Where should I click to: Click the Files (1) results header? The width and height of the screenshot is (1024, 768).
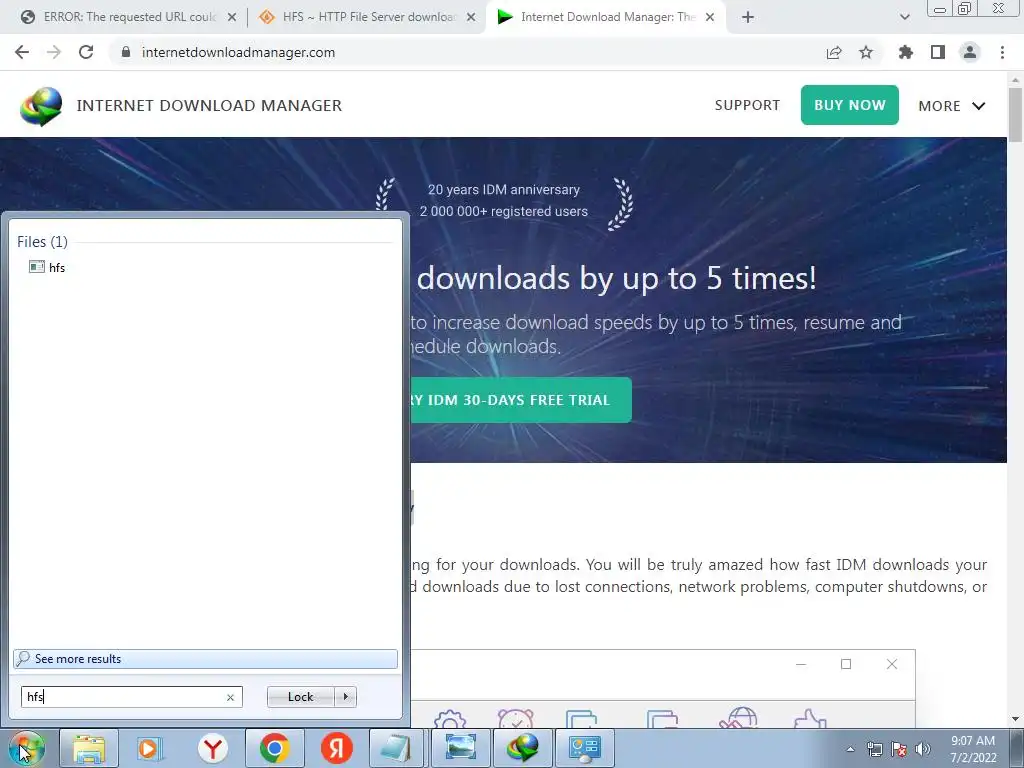click(x=42, y=242)
